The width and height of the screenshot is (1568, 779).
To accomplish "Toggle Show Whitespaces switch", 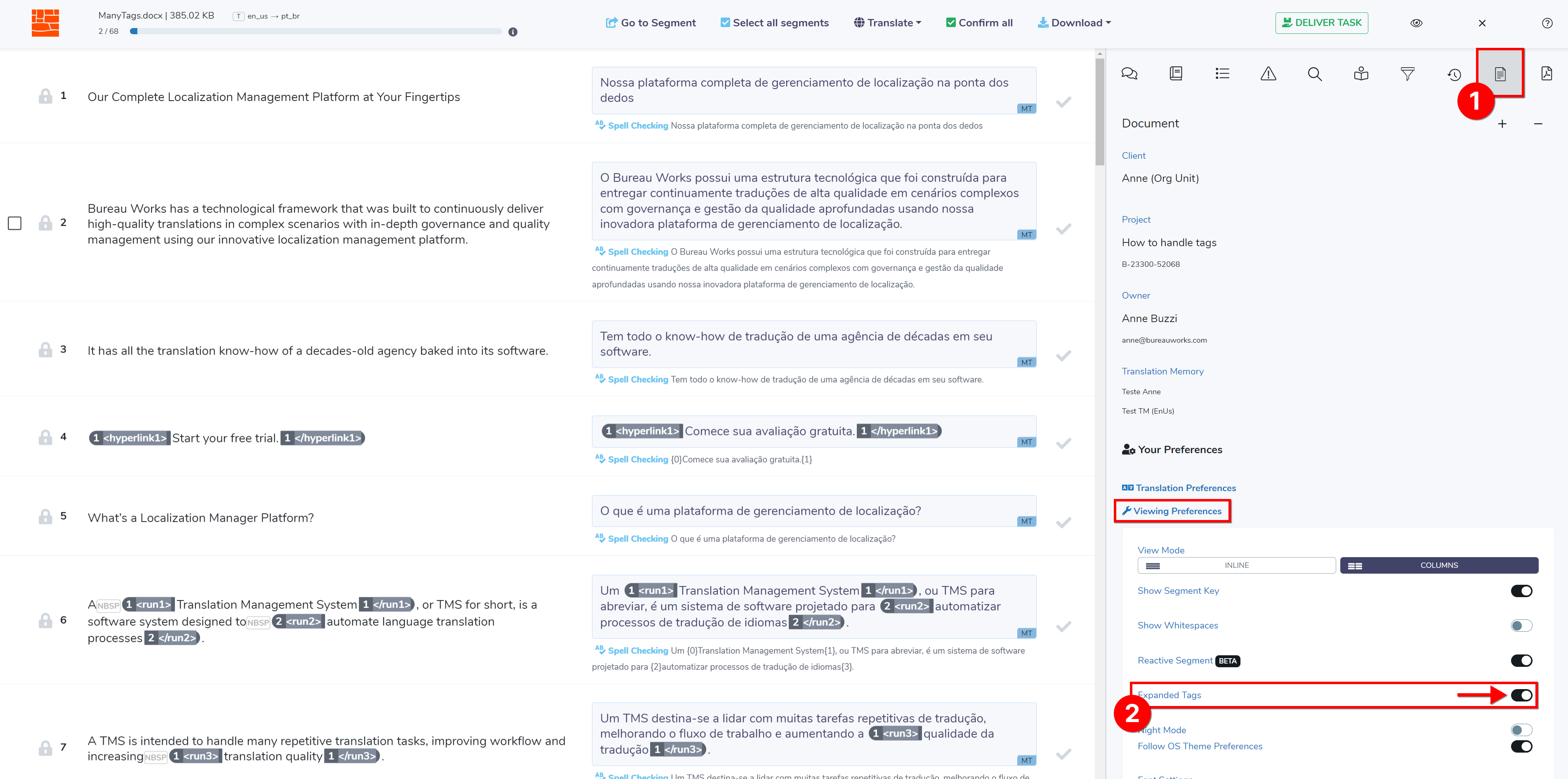I will (x=1521, y=625).
